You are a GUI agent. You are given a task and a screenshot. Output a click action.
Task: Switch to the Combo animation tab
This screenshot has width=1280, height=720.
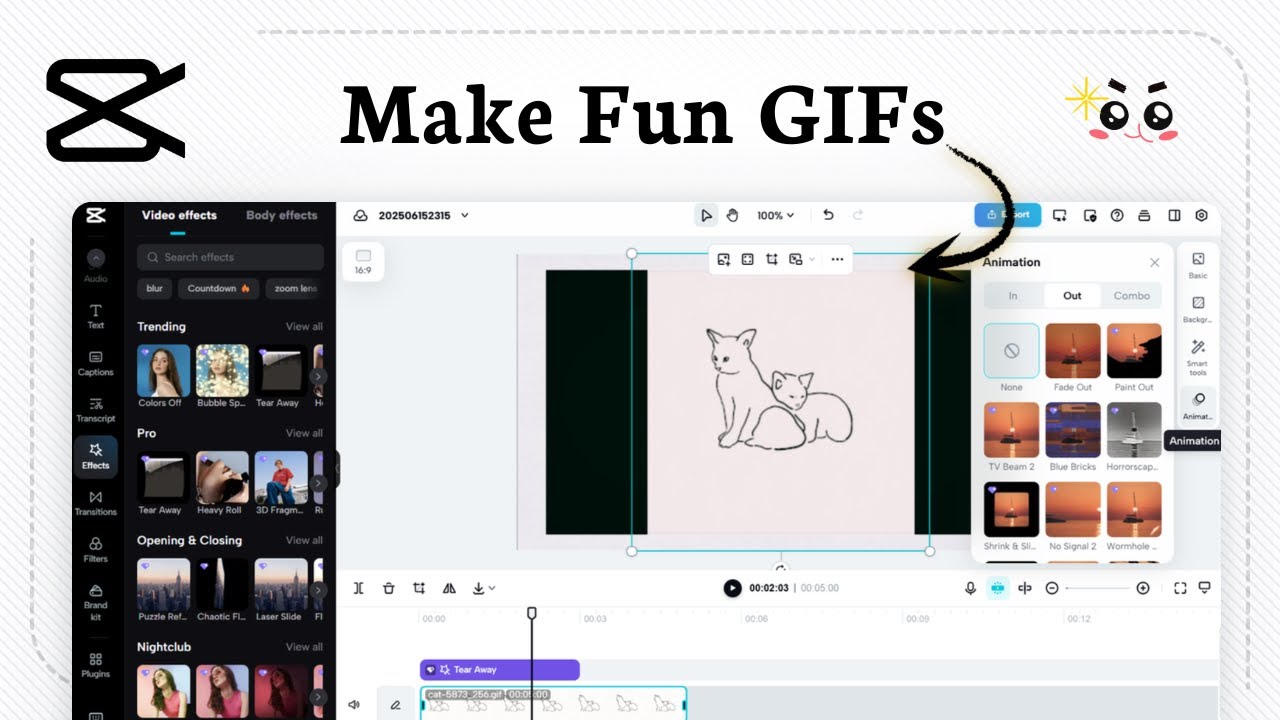point(1132,296)
